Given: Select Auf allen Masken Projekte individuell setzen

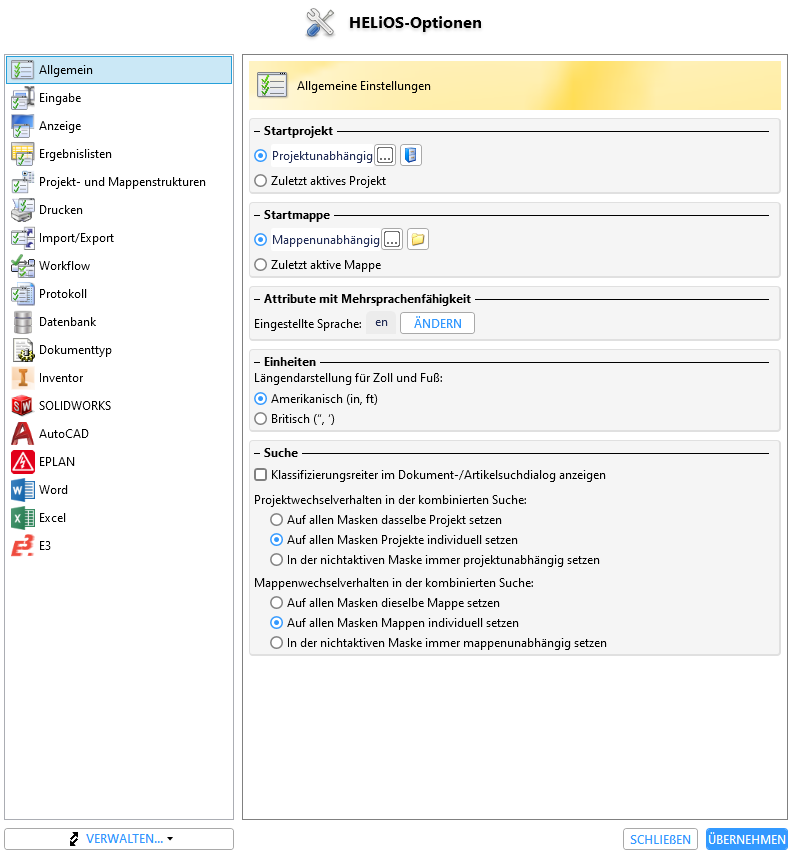Looking at the screenshot, I should [276, 540].
